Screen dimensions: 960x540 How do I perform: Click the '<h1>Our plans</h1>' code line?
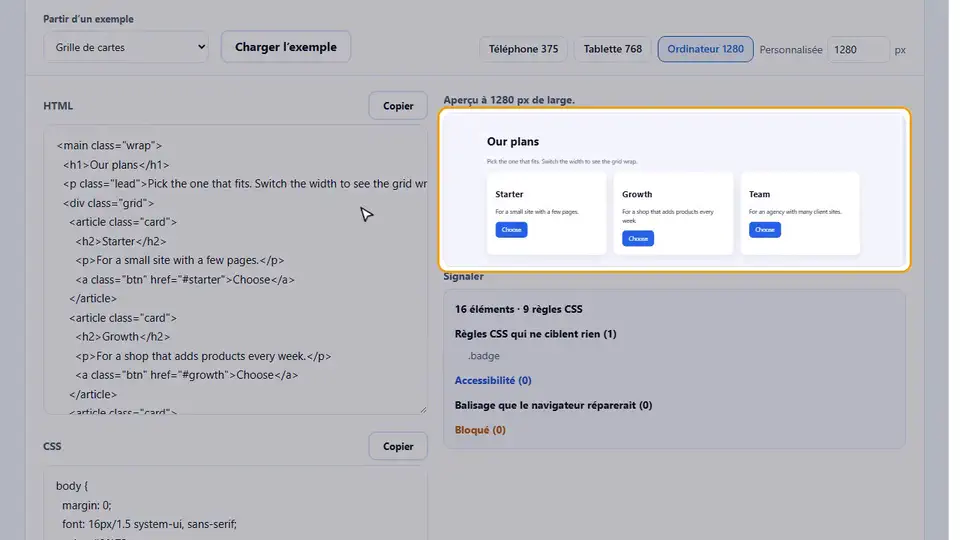tap(116, 165)
